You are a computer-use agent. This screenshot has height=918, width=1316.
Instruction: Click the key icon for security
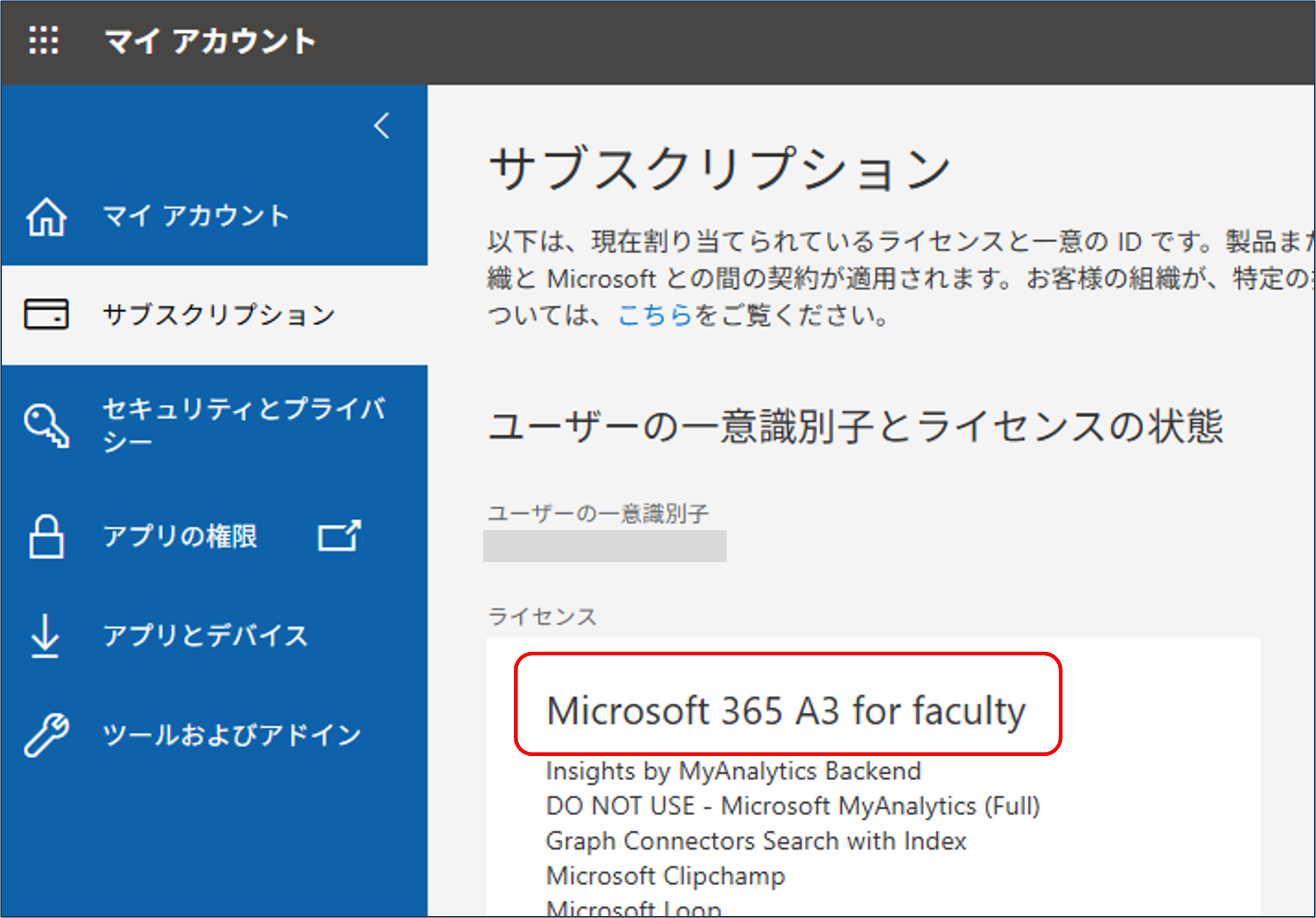[x=47, y=426]
